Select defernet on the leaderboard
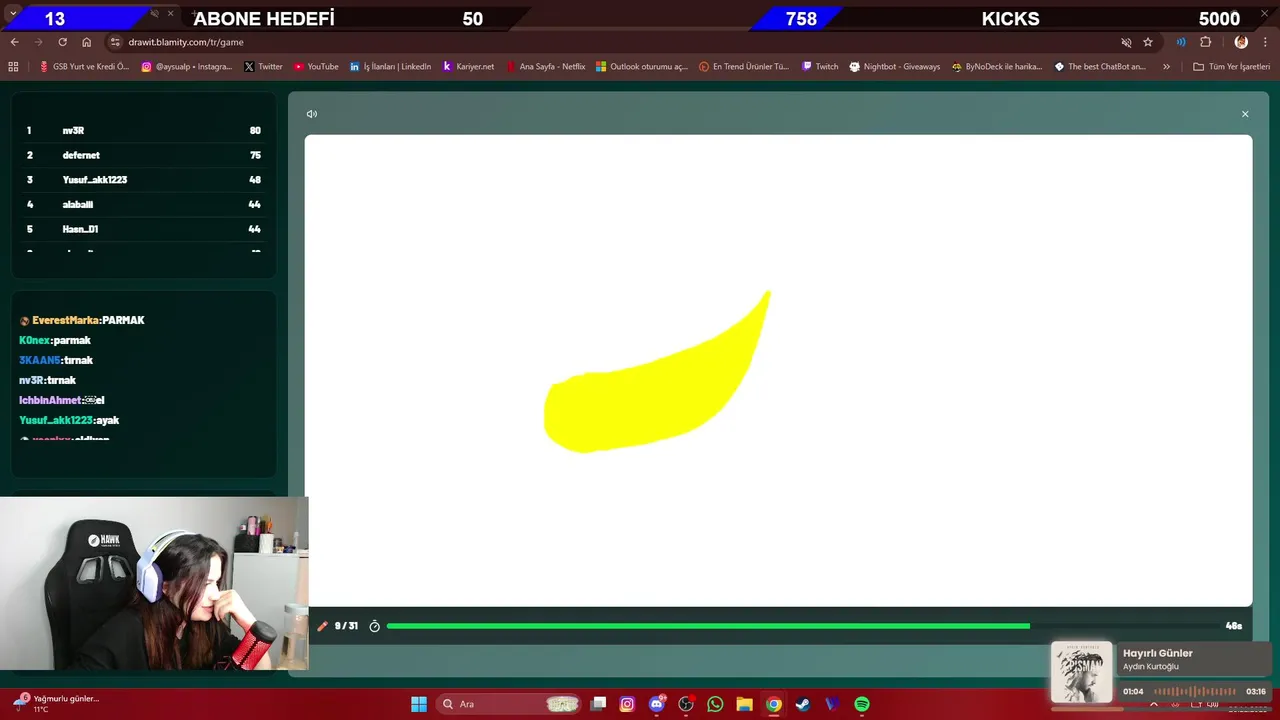Screen dimensions: 1280x720 click(143, 155)
